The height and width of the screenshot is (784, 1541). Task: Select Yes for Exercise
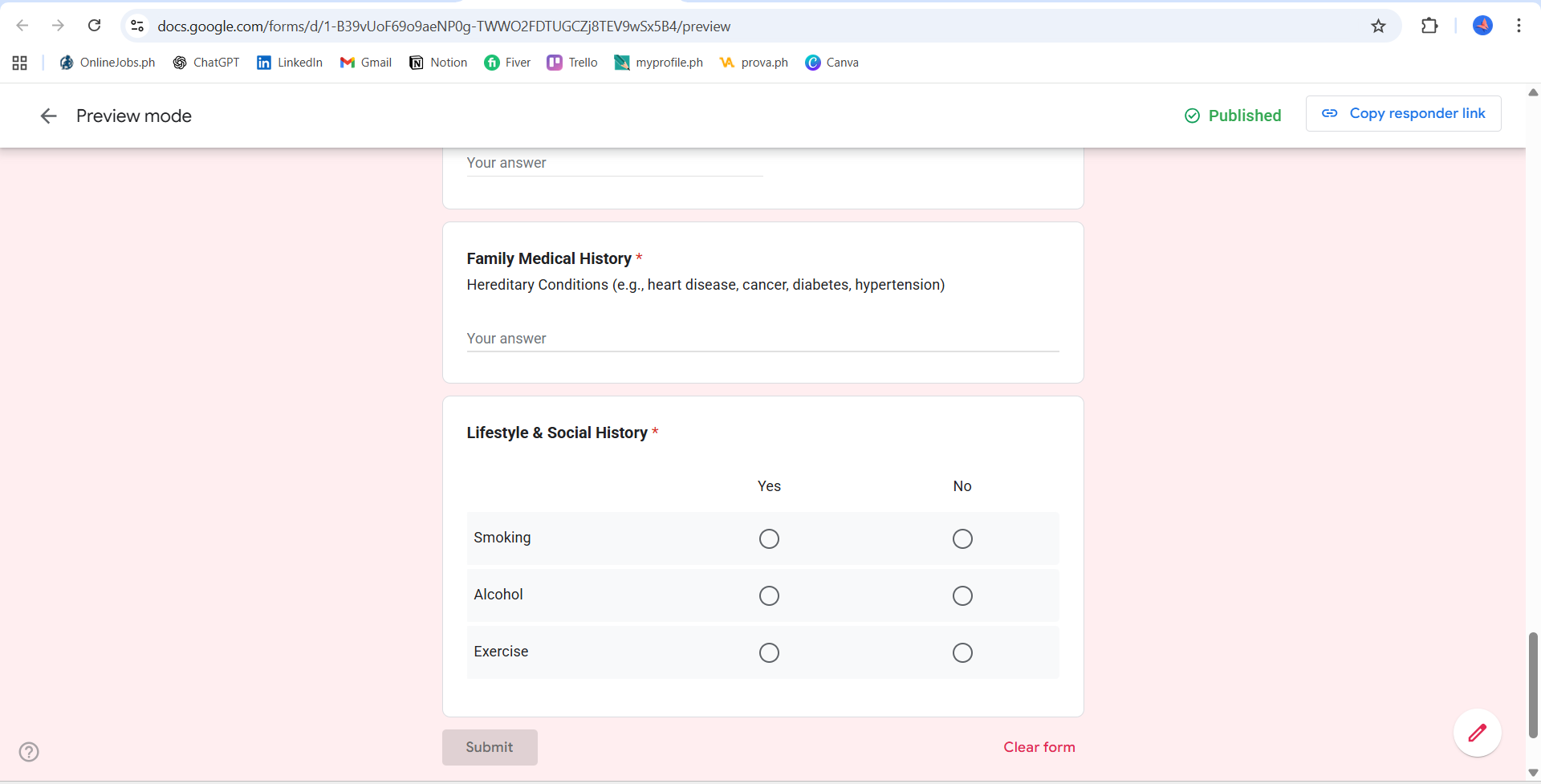pyautogui.click(x=769, y=652)
